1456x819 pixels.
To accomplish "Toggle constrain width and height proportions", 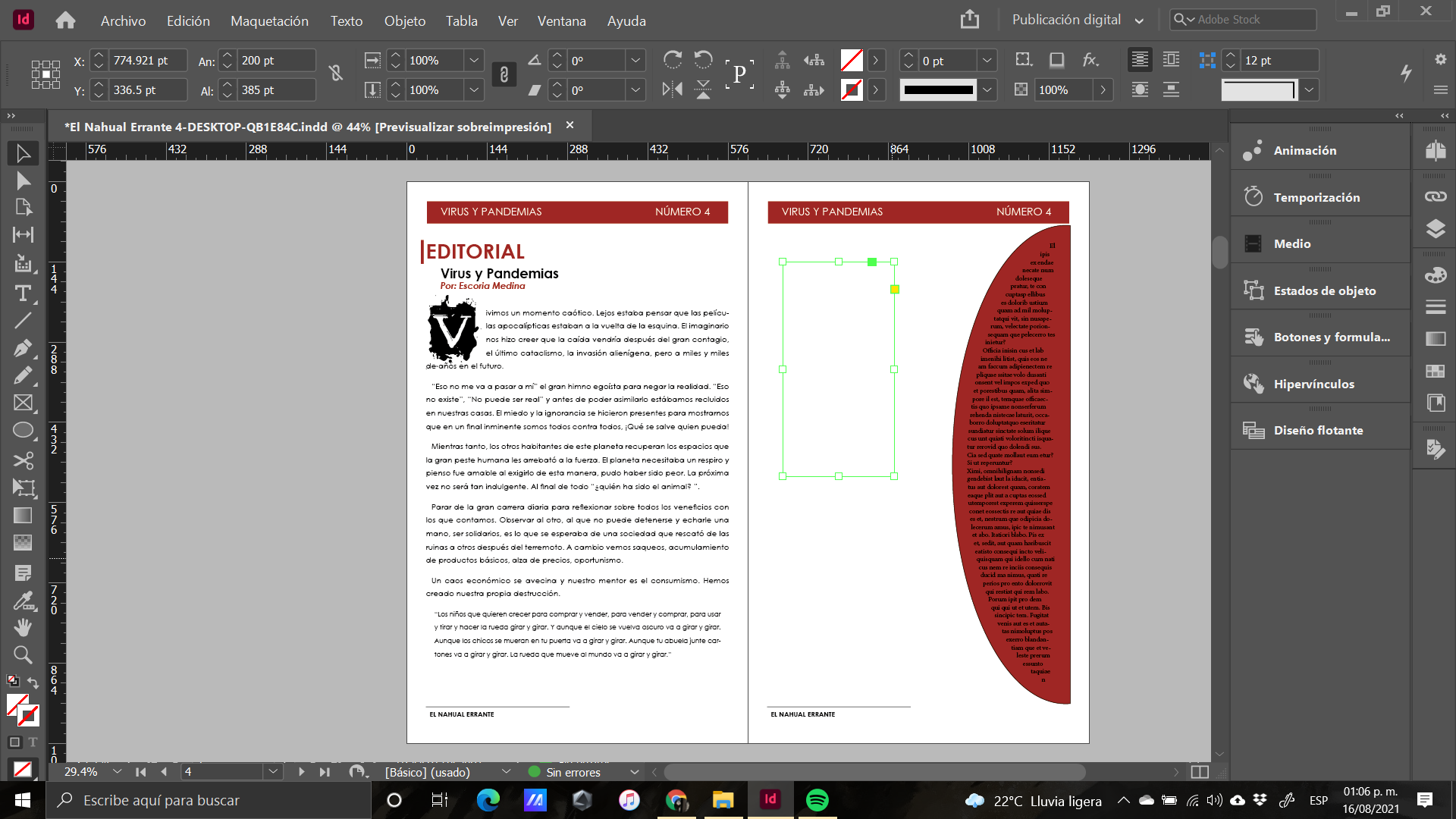I will 336,74.
